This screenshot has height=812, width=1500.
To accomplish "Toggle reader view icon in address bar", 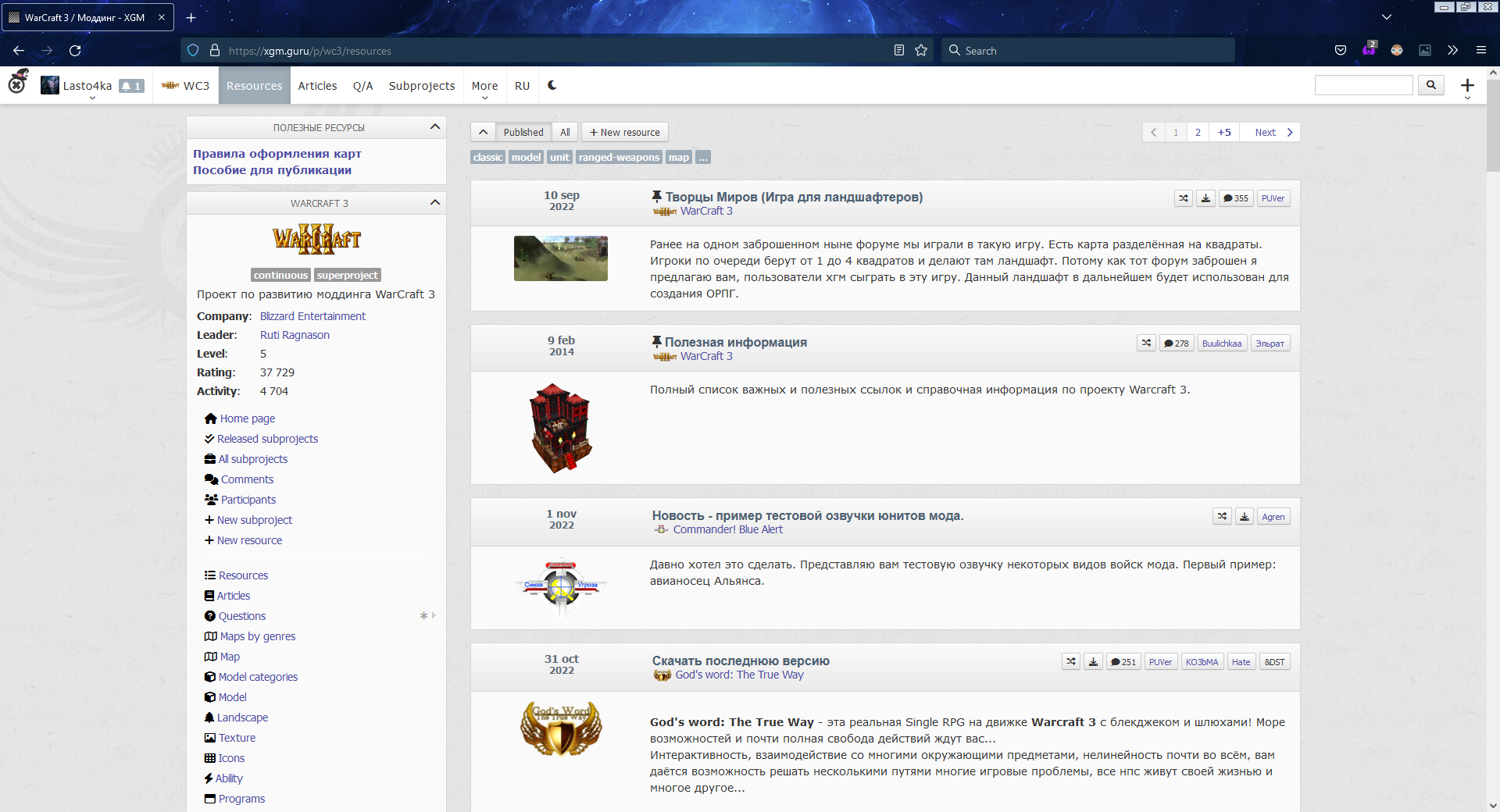I will click(899, 51).
